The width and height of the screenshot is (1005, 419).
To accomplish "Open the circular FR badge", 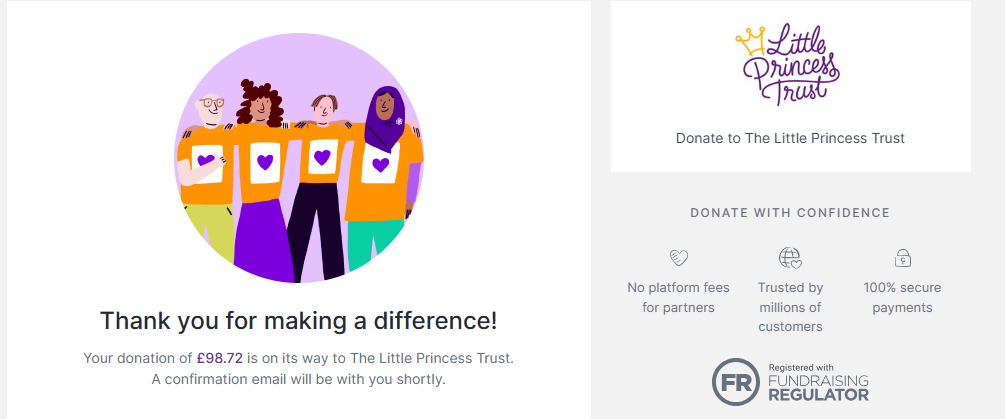I will pos(736,382).
